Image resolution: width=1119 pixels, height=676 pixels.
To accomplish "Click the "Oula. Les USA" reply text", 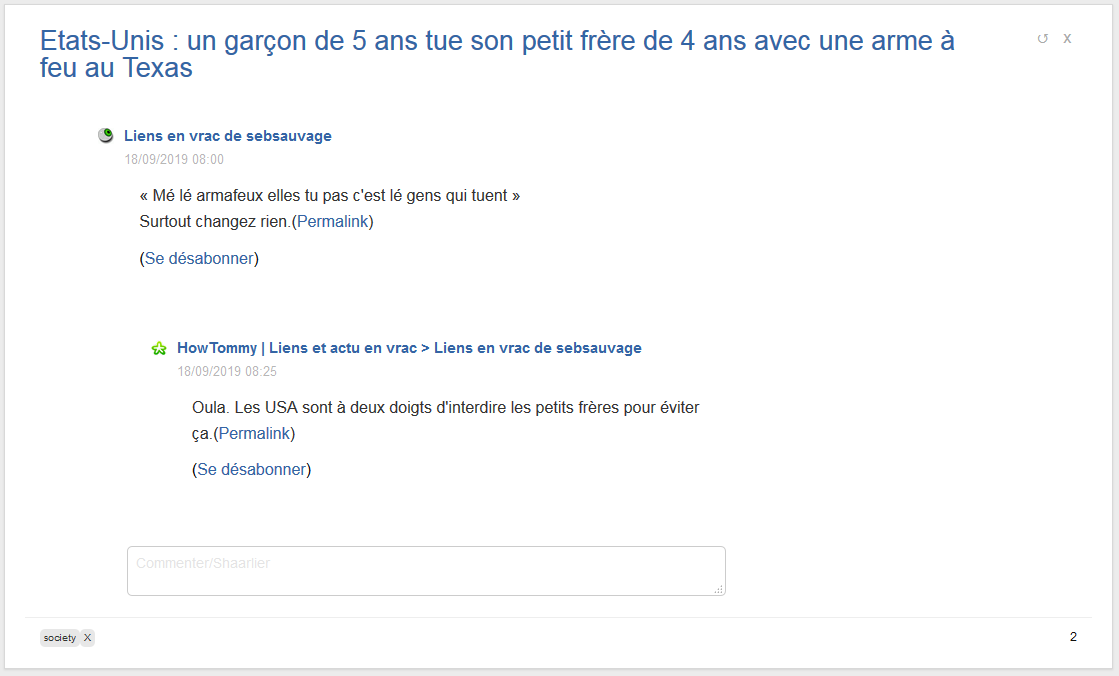I will pos(445,408).
